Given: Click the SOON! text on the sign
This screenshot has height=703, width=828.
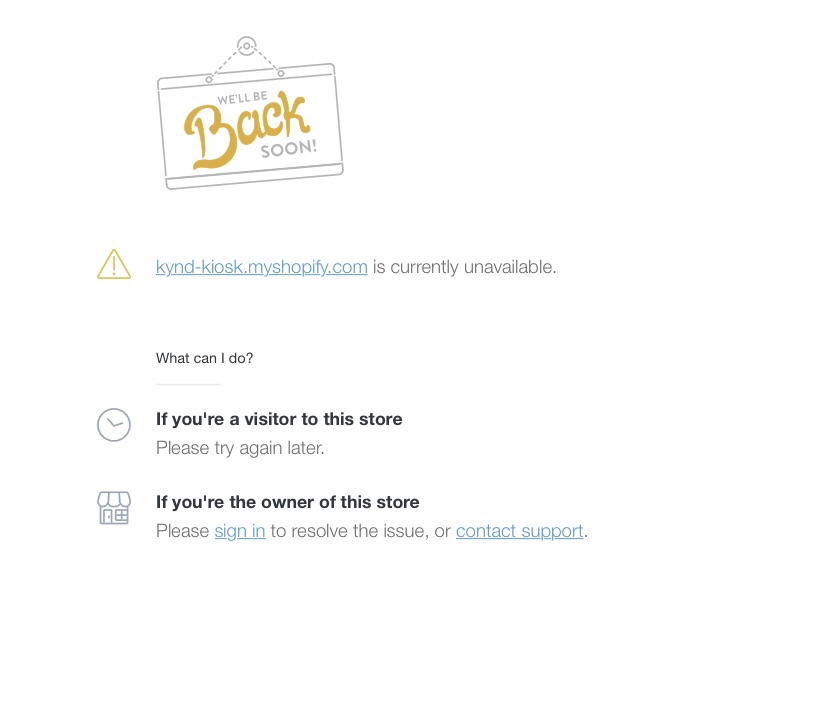Looking at the screenshot, I should (289, 148).
